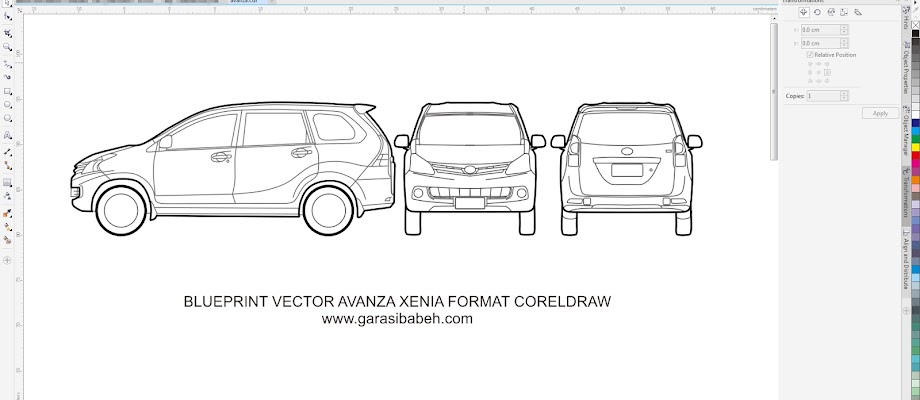Pick the blue swatch in color palette
Viewport: 920px width, 400px height.
(915, 123)
